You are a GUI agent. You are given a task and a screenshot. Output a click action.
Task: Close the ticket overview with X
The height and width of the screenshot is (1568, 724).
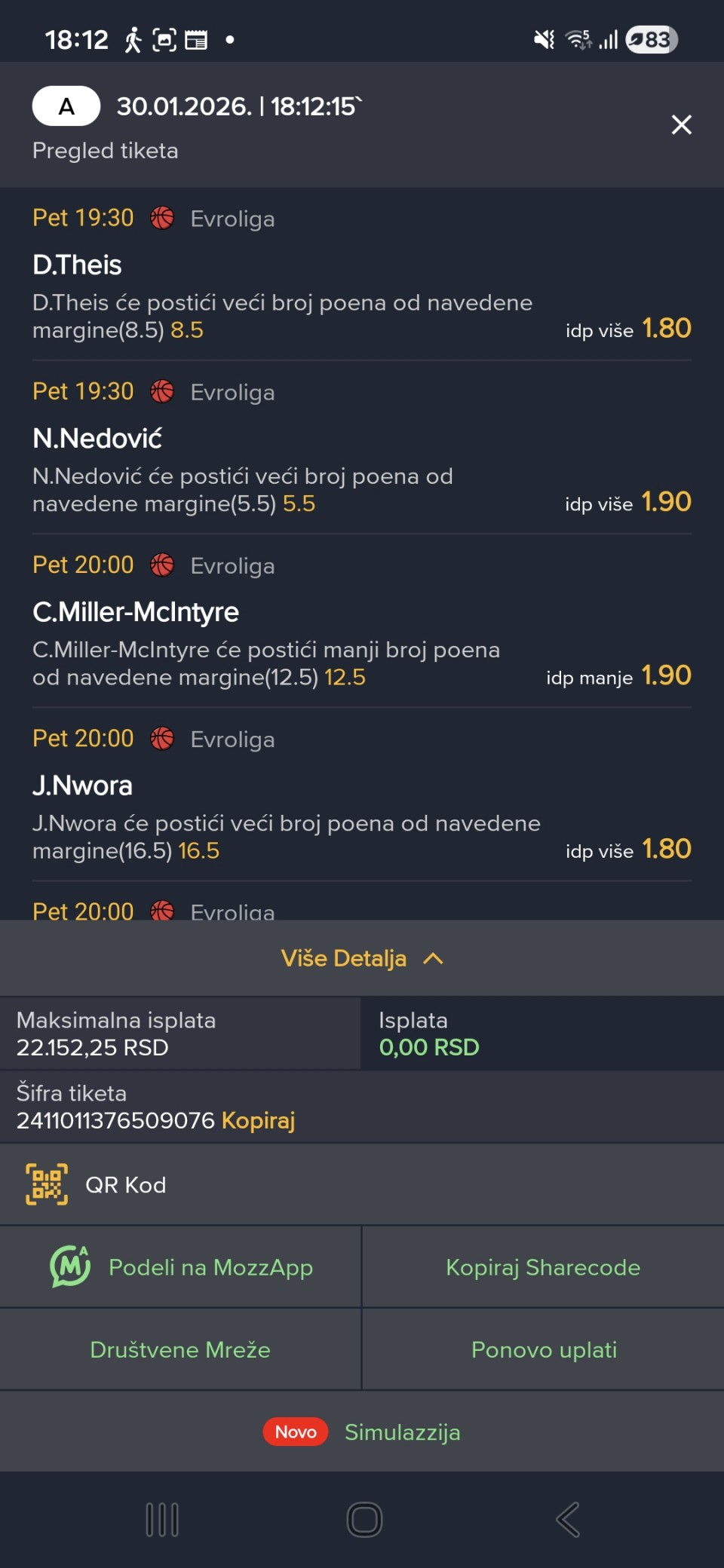(681, 124)
